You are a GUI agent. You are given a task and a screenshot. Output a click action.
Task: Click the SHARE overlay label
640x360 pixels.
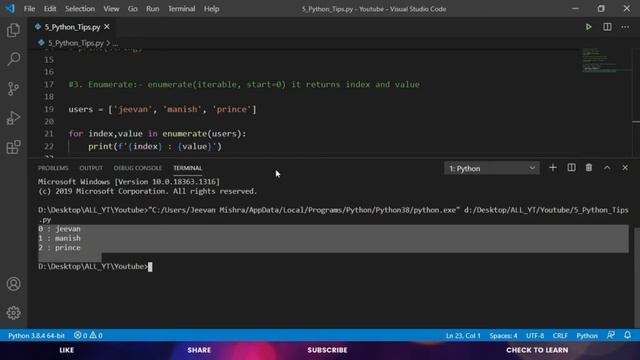point(199,350)
